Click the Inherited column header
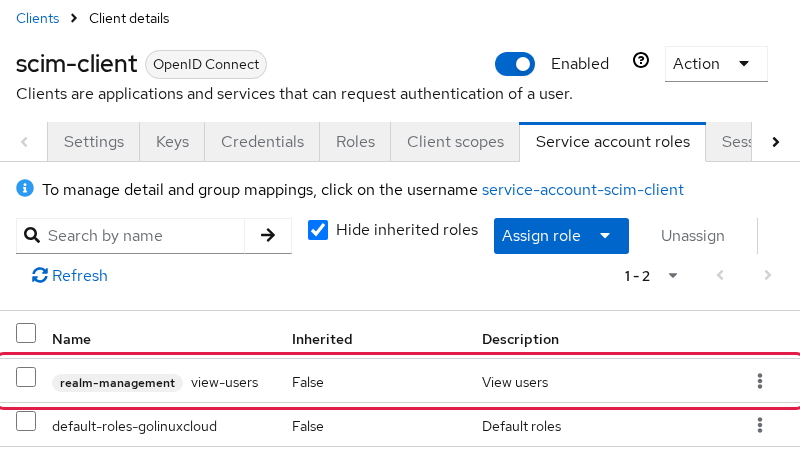This screenshot has height=460, width=800. tap(322, 339)
